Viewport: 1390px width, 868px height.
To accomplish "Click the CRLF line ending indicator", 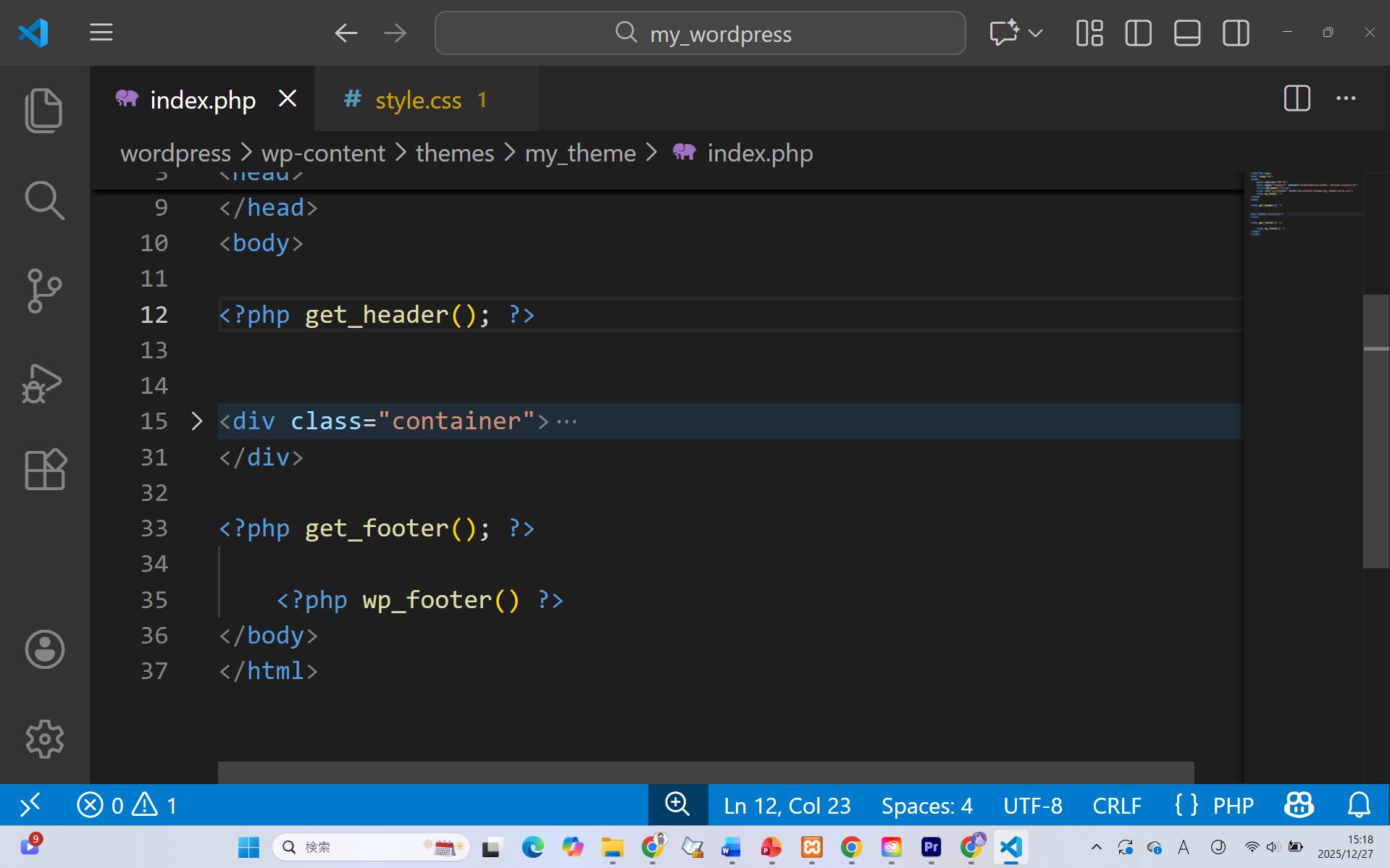I will point(1116,804).
